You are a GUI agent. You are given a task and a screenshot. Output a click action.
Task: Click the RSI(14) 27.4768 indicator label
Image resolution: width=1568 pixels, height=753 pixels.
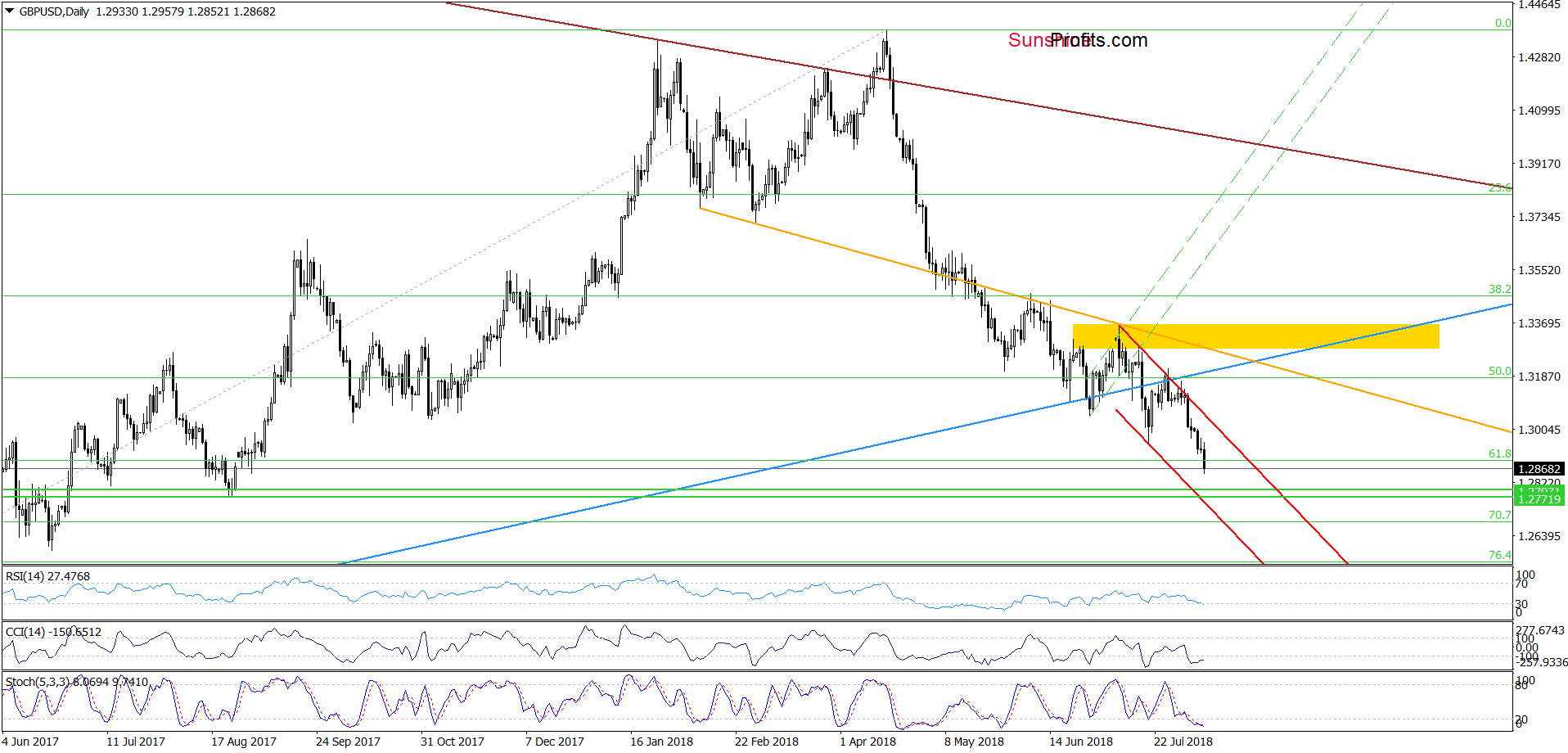coord(47,576)
